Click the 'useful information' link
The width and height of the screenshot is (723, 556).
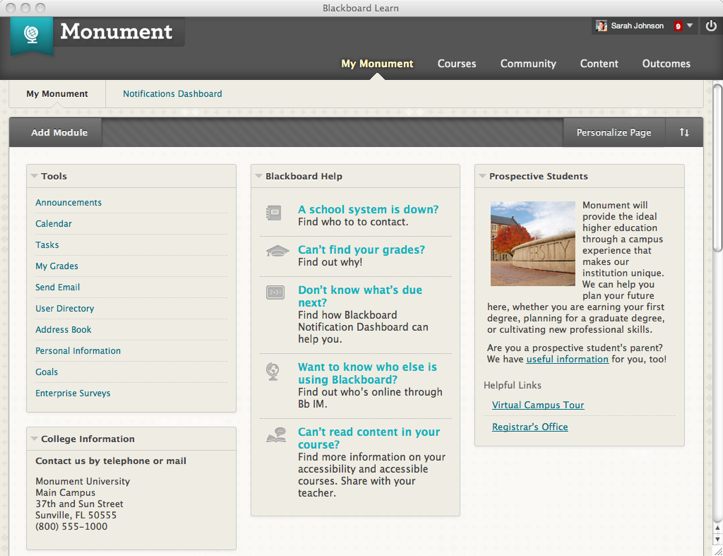(x=567, y=359)
